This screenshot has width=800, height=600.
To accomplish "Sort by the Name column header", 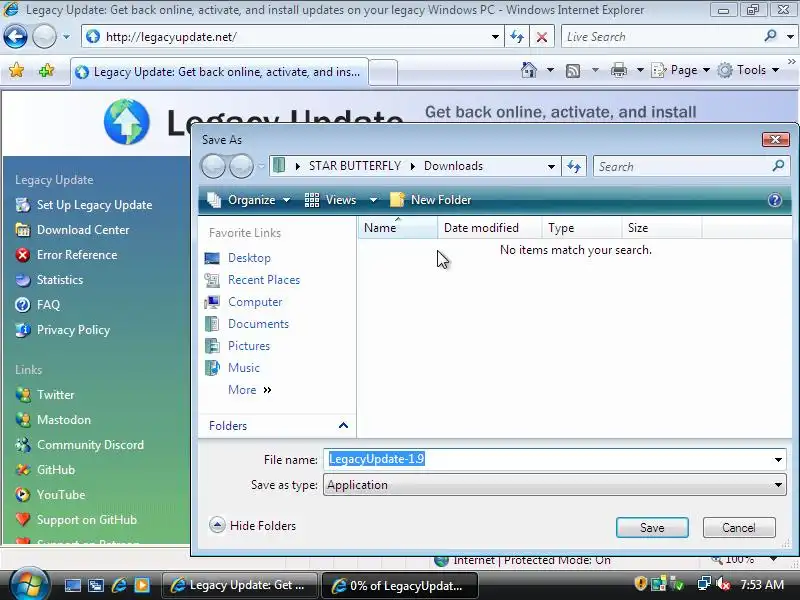I will coord(397,228).
